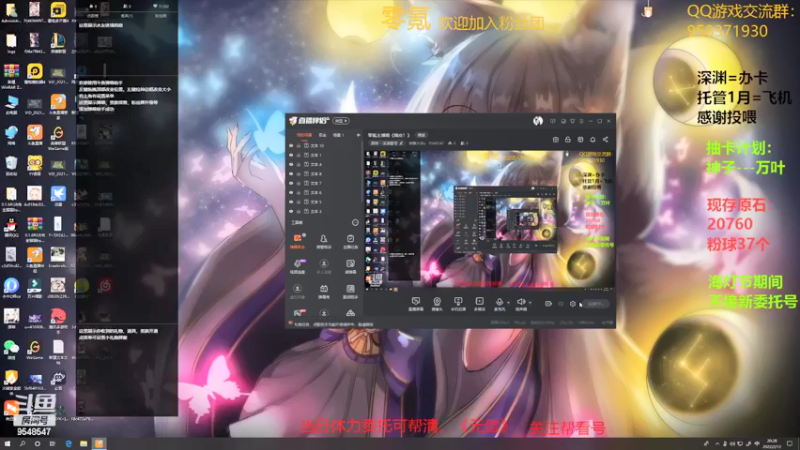Viewport: 800px width, 450px height.
Task: Switch to the first red-highlighted scene tab
Action: point(304,135)
